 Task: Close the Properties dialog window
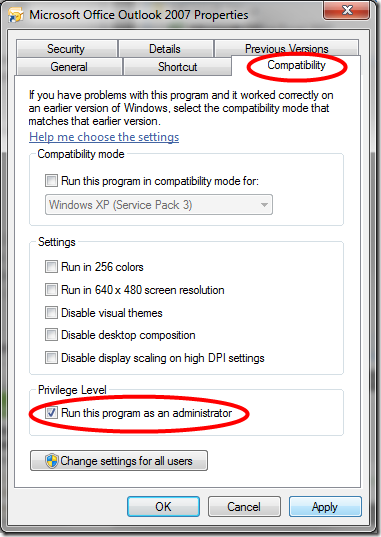point(346,10)
